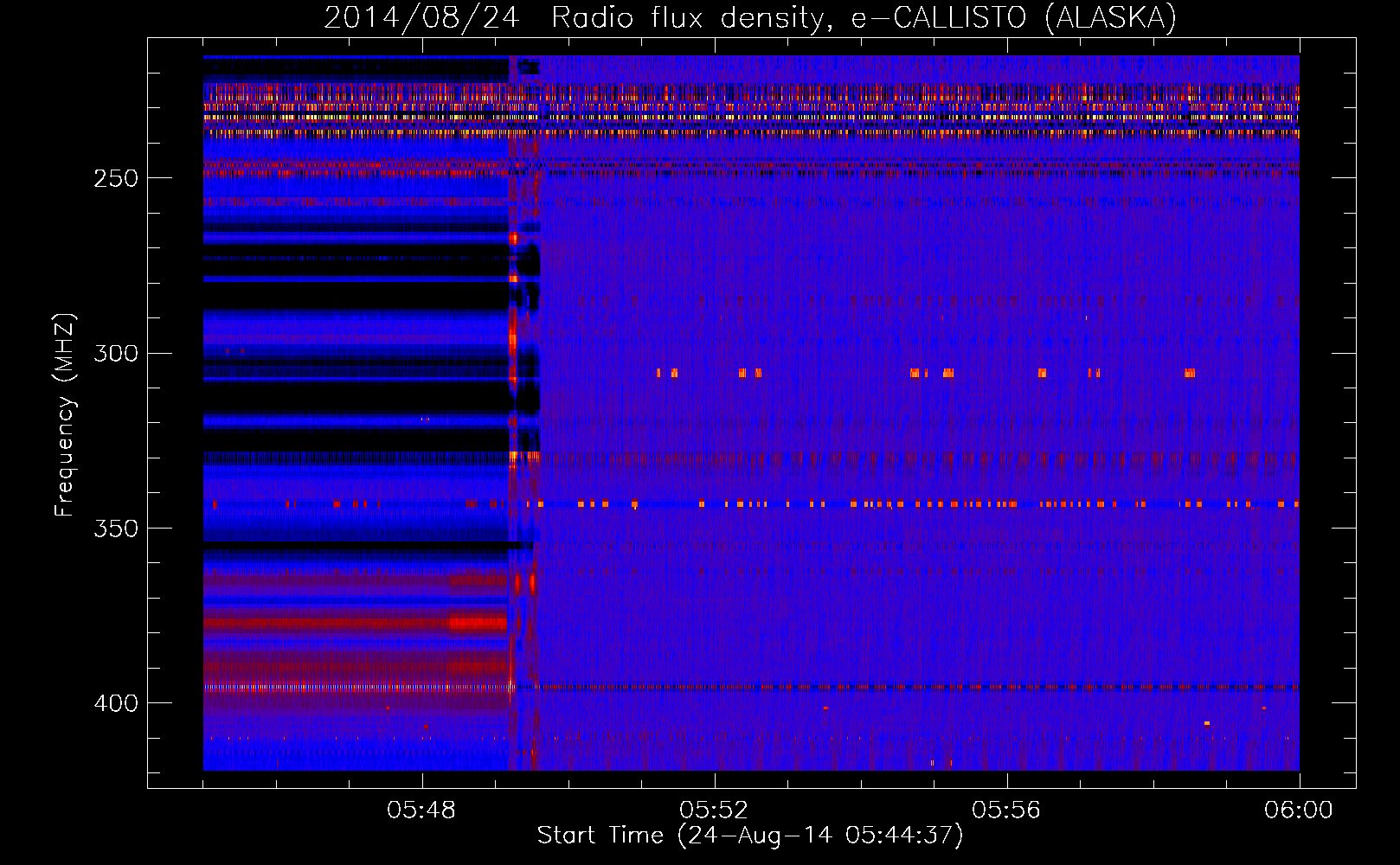Click the 05:48 time tick label
Viewport: 1400px width, 865px height.
(x=421, y=811)
